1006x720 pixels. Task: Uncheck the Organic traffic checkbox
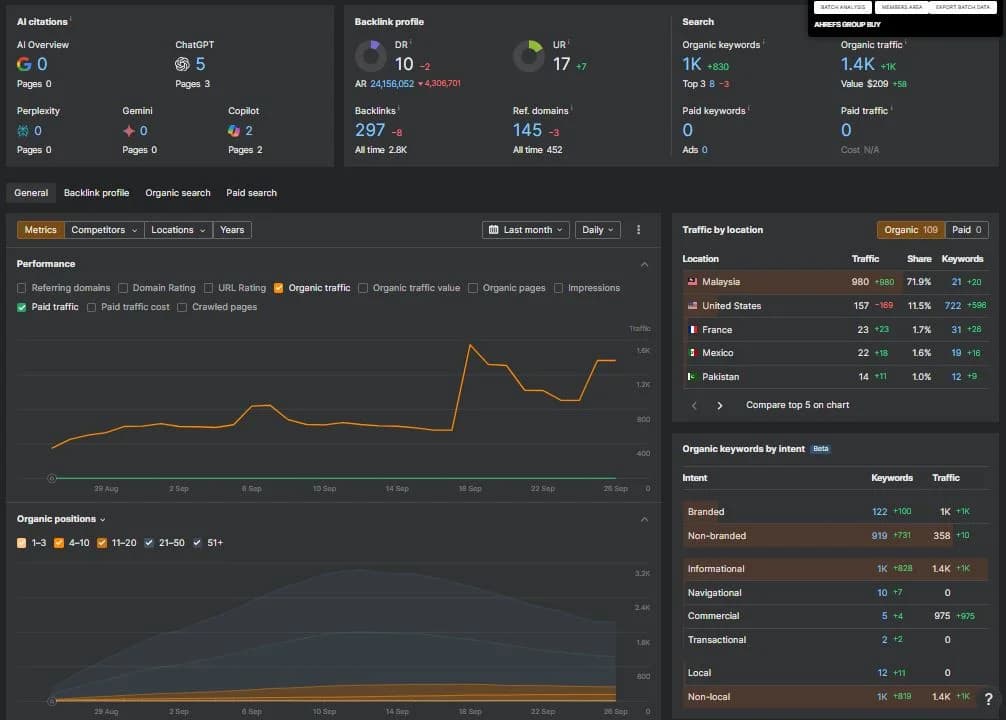278,288
